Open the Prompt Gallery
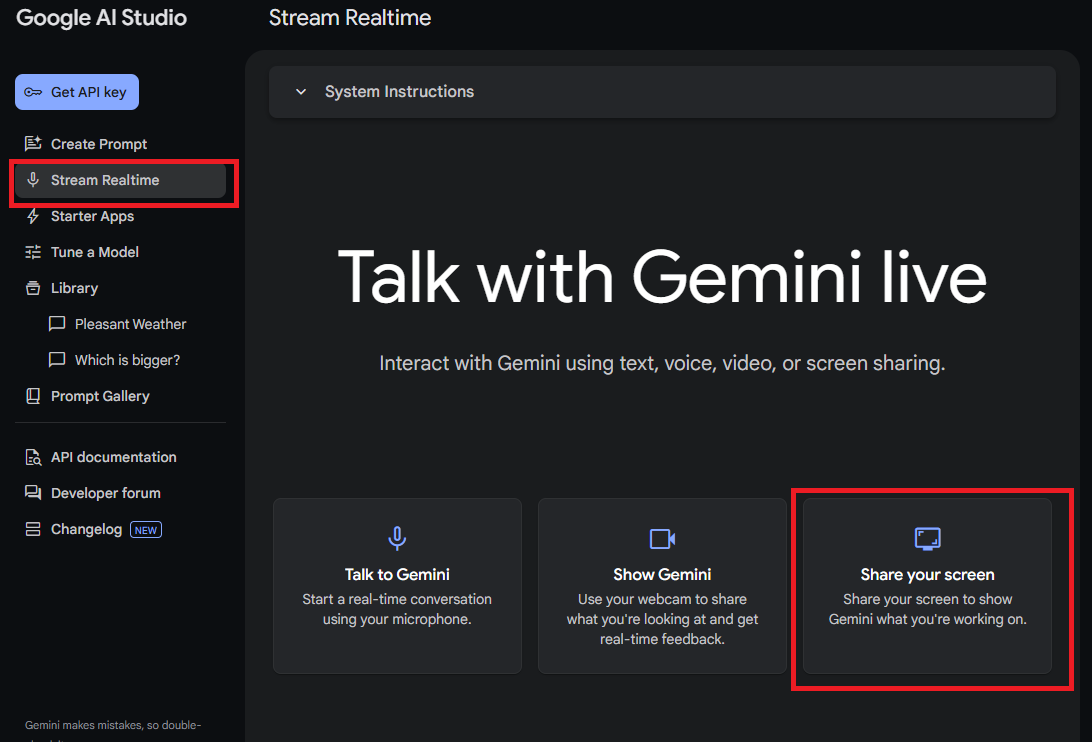Screen dimensions: 1092x742 (120, 396)
